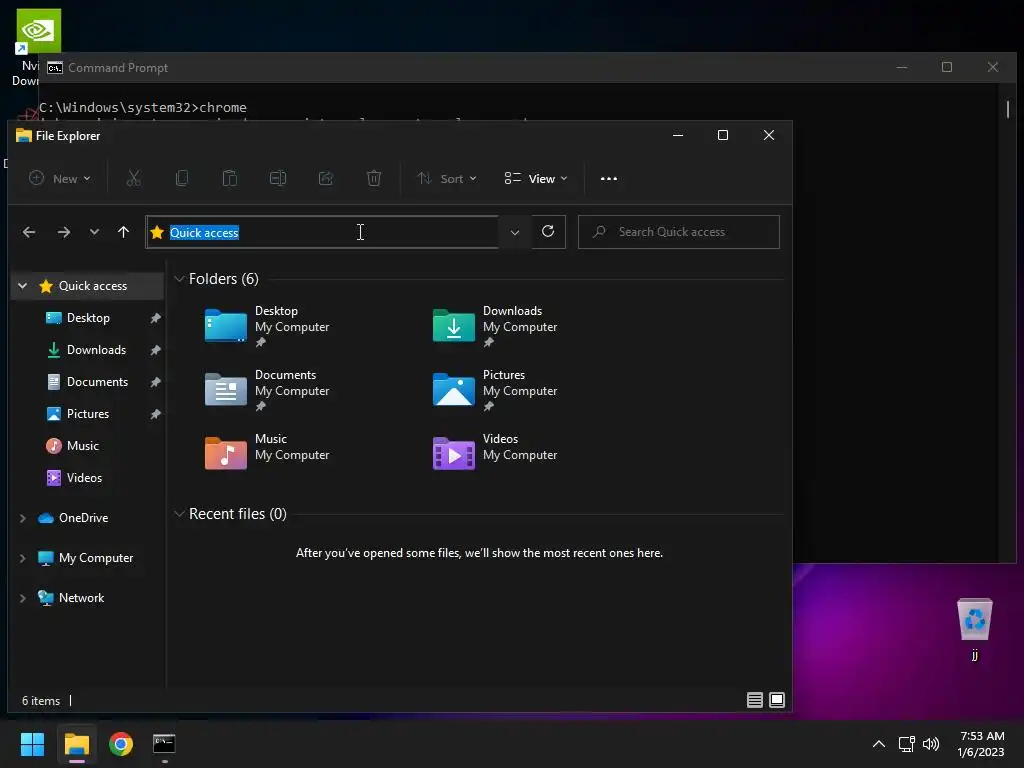Show hidden icons in system tray

point(879,744)
